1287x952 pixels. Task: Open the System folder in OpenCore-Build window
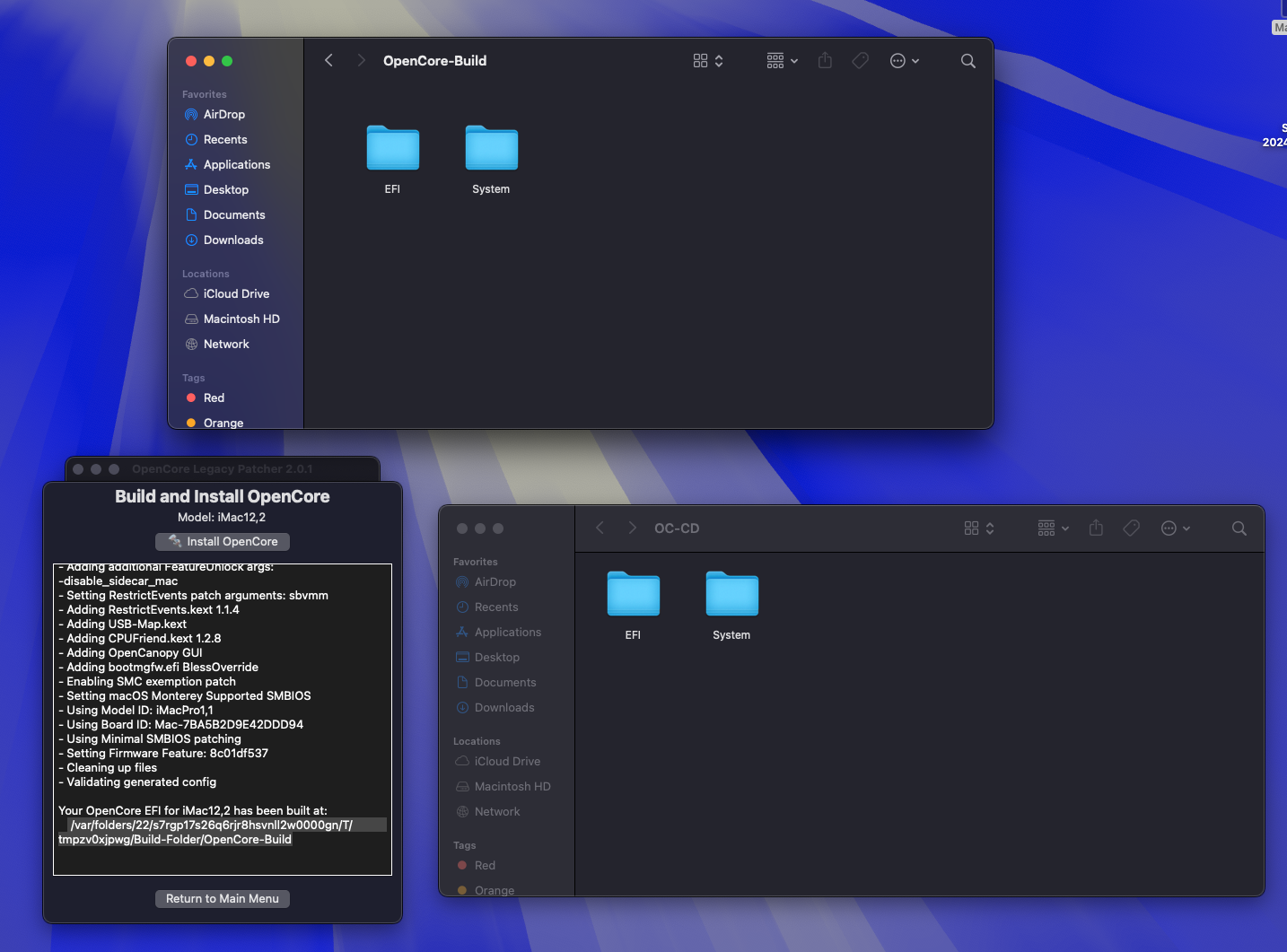click(492, 148)
